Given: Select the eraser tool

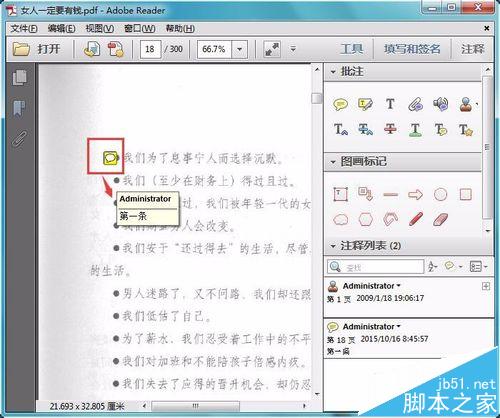Looking at the screenshot, I should [441, 220].
